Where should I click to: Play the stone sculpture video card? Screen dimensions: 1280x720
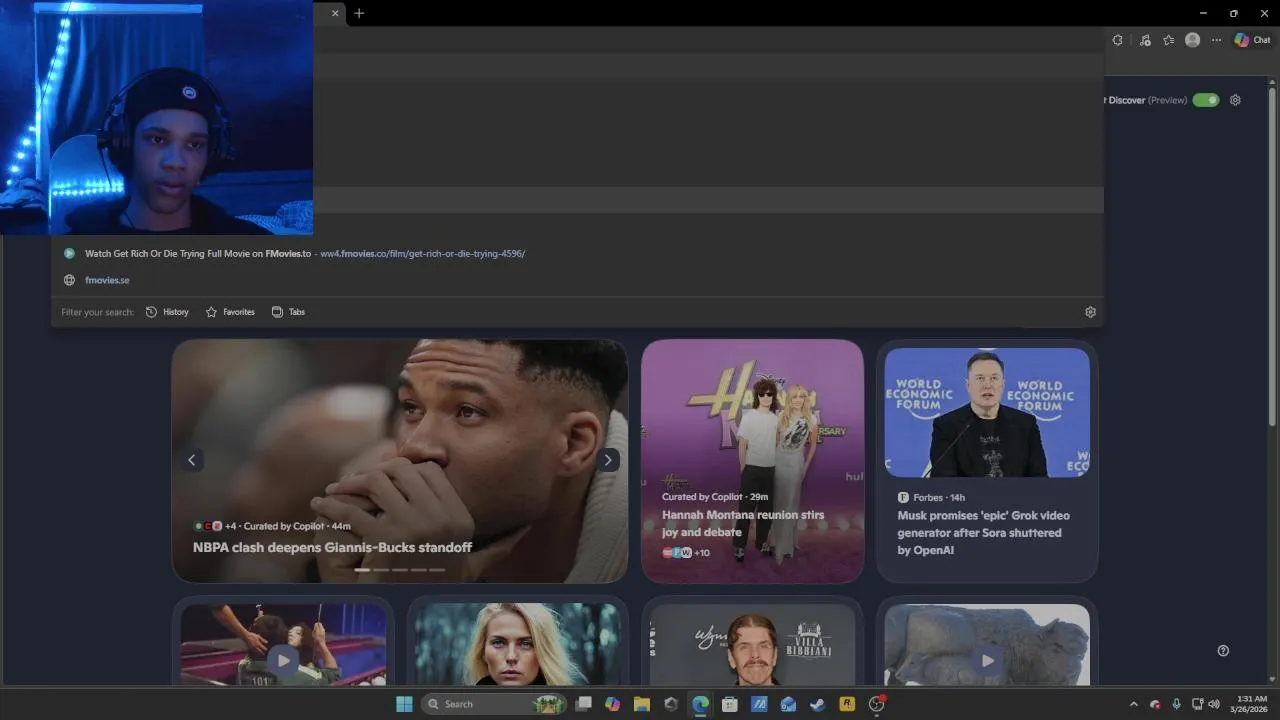click(987, 660)
